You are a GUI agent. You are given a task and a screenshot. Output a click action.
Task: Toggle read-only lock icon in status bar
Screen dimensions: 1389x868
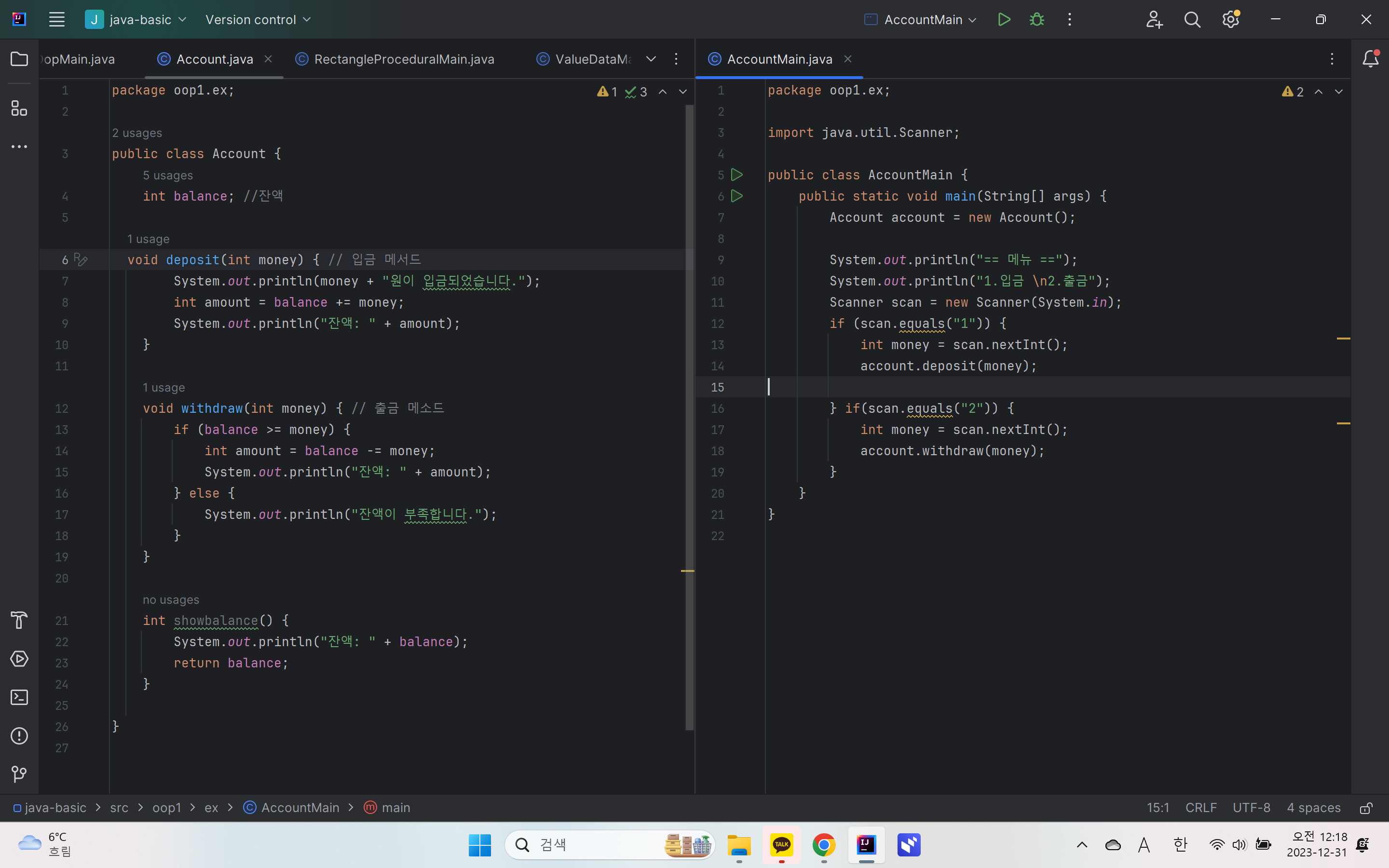[x=1366, y=808]
